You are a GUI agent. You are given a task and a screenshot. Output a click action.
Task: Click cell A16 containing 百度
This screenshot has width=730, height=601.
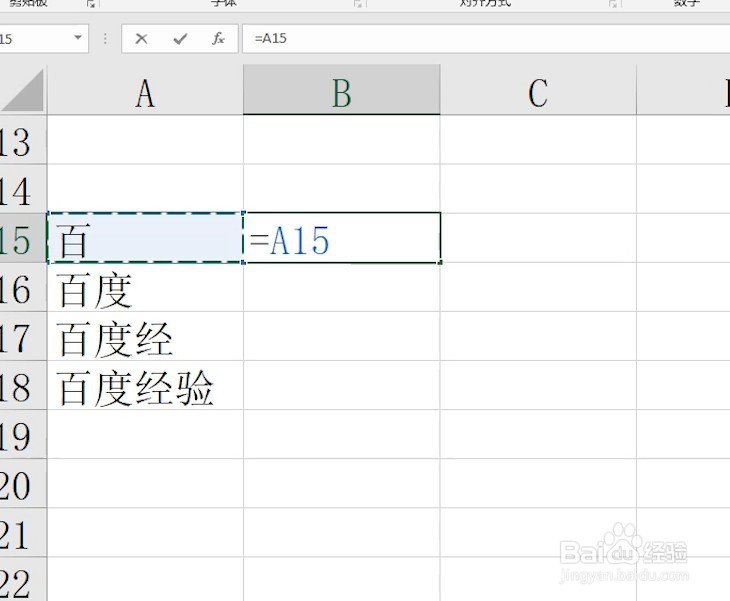click(145, 288)
